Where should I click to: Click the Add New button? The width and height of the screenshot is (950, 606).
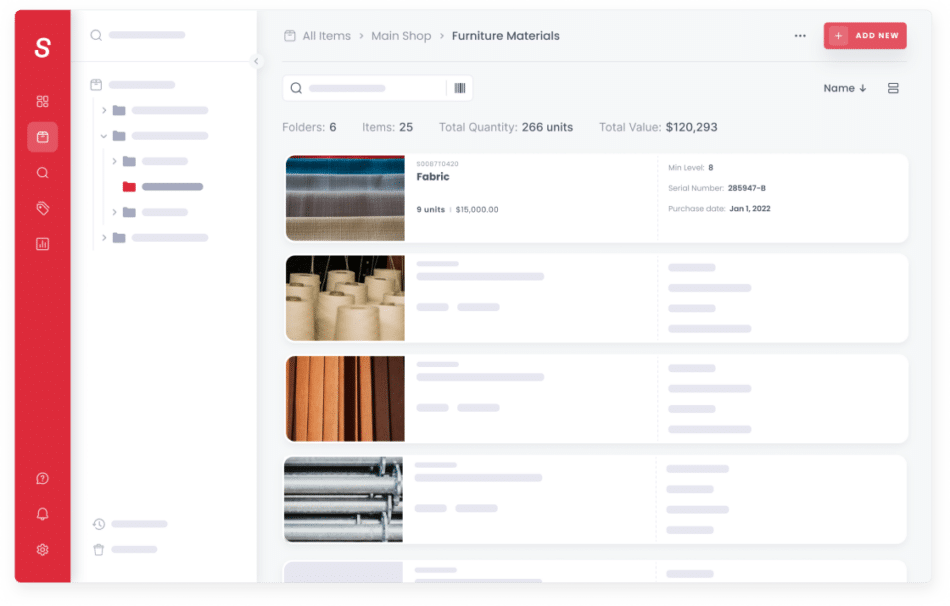[x=865, y=36]
